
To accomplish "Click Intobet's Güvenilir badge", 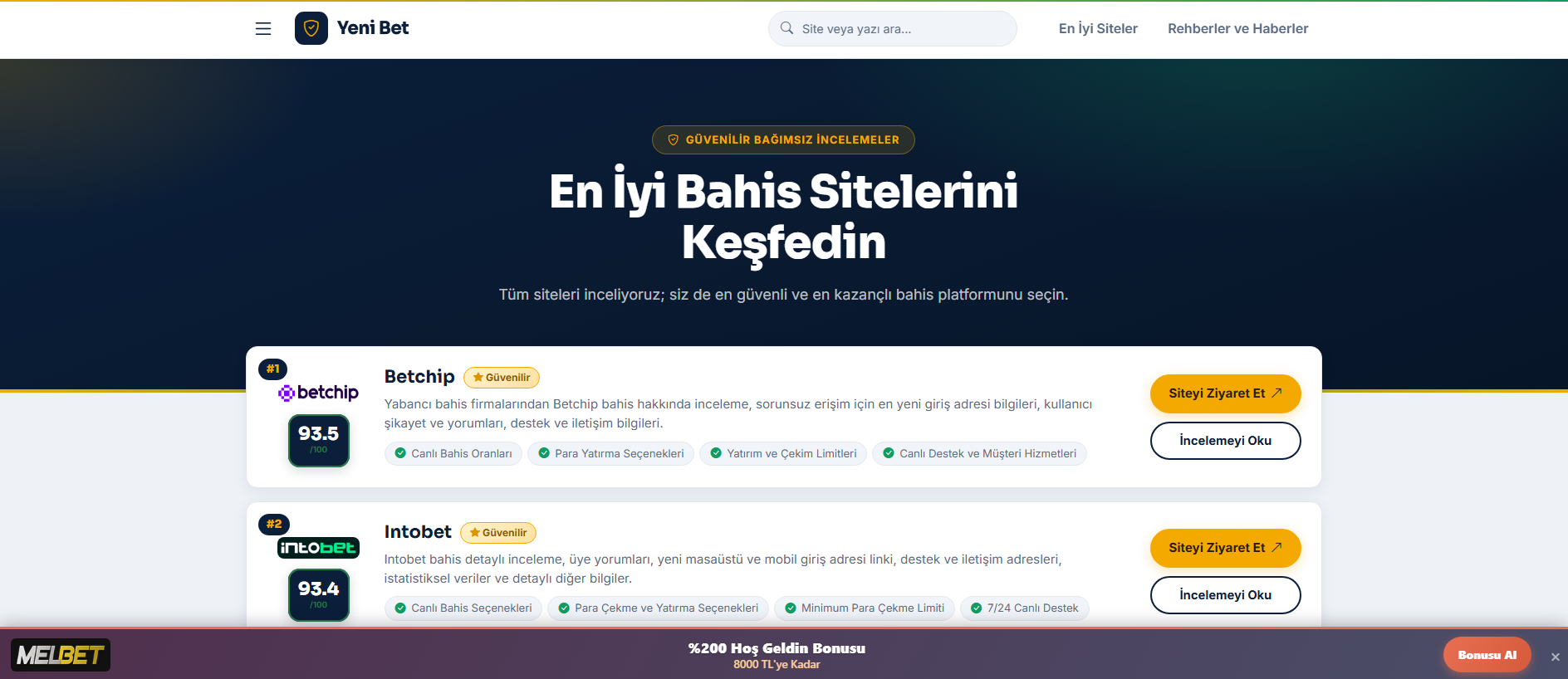I will [x=498, y=533].
